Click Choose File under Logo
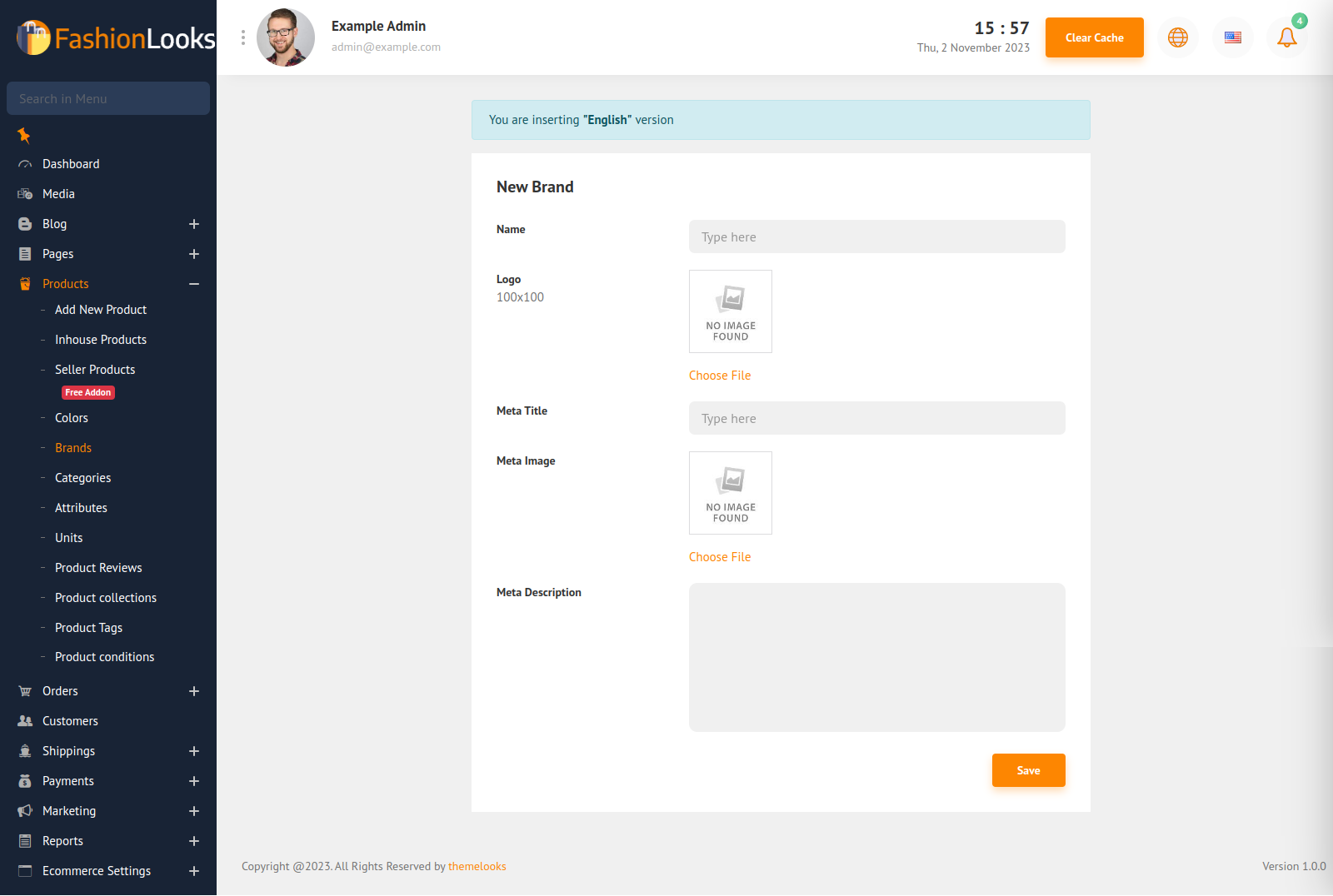The height and width of the screenshot is (896, 1333). pos(720,376)
